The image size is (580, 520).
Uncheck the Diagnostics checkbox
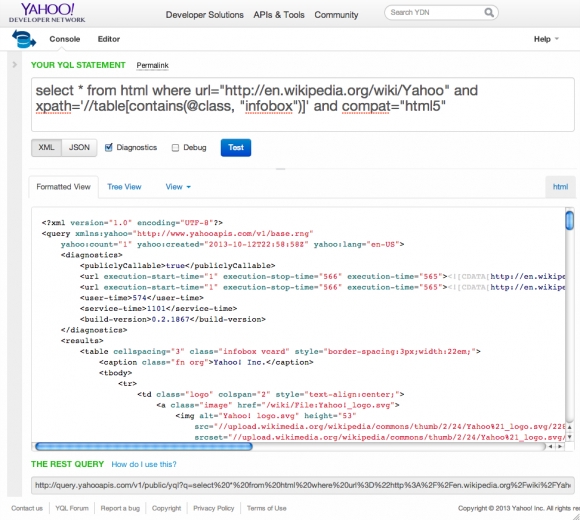tap(108, 148)
